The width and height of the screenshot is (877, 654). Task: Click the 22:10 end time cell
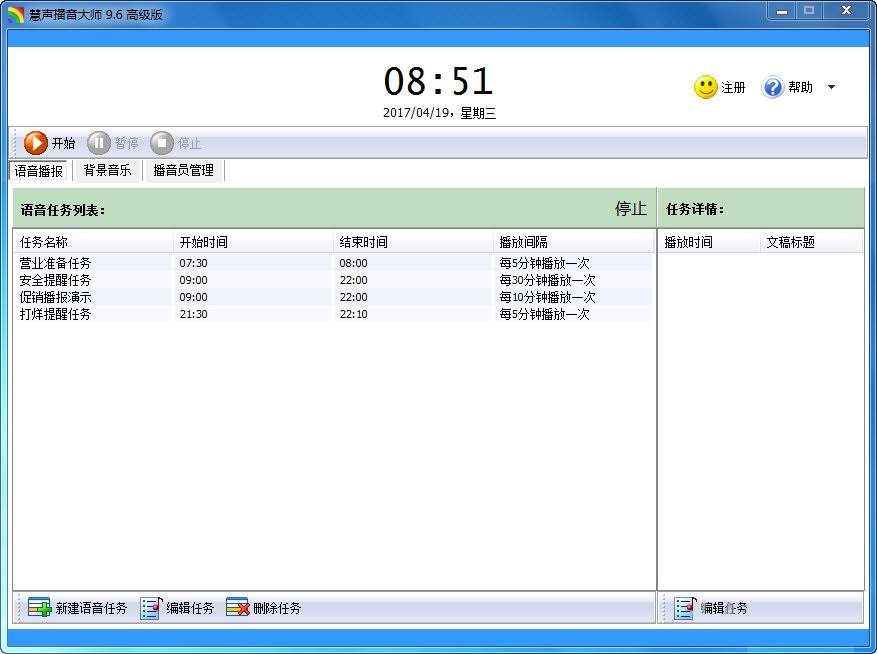(x=353, y=314)
